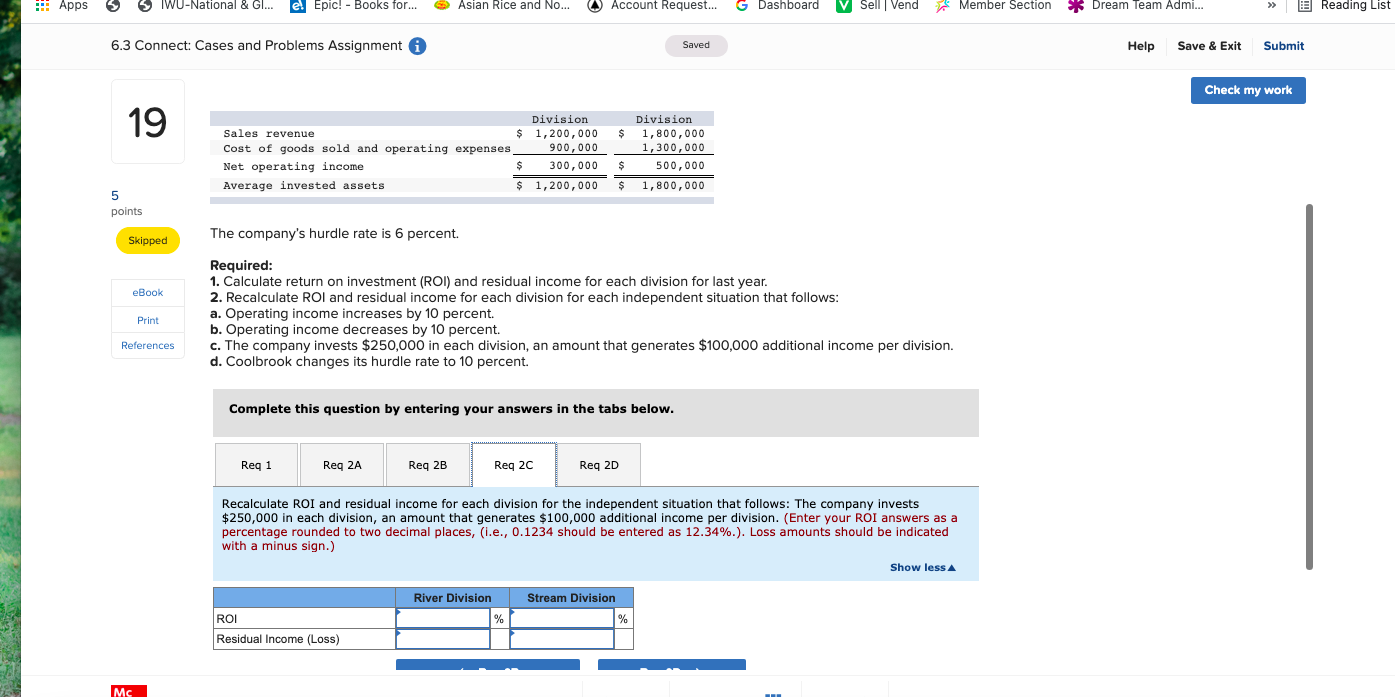The height and width of the screenshot is (697, 1395).
Task: Open the eBook resource link
Action: pos(147,292)
